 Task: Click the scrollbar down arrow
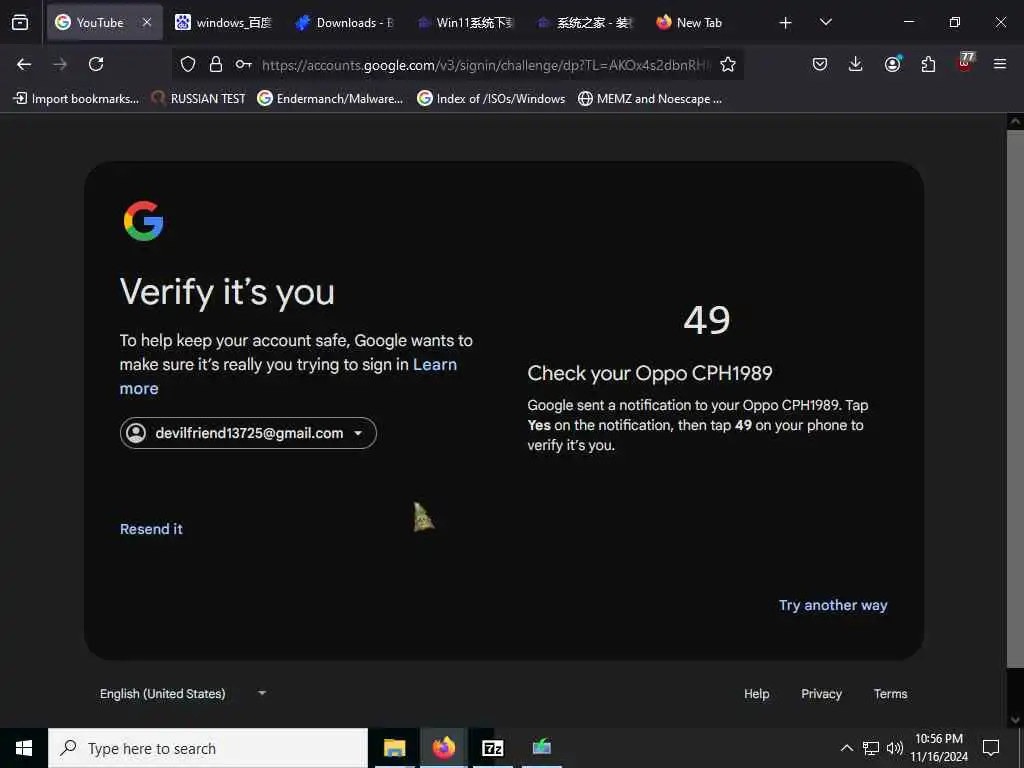coord(1015,720)
